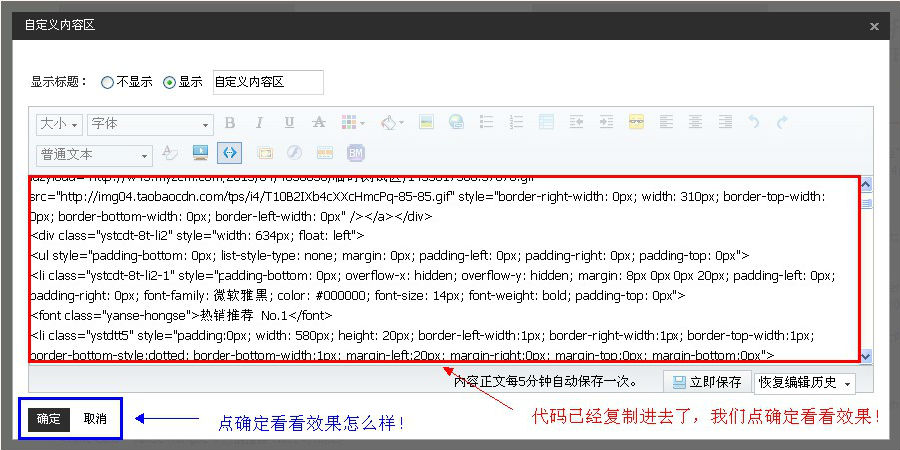Open the 字体 font family dropdown
The image size is (900, 450).
pos(150,124)
